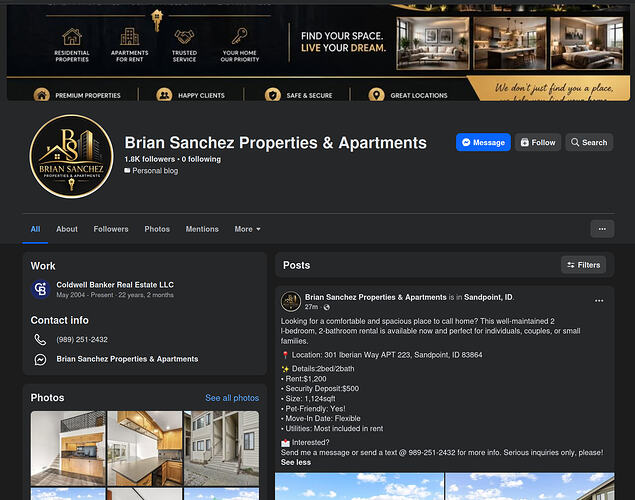Select the All tab
Screen dimensions: 635x500
35,229
